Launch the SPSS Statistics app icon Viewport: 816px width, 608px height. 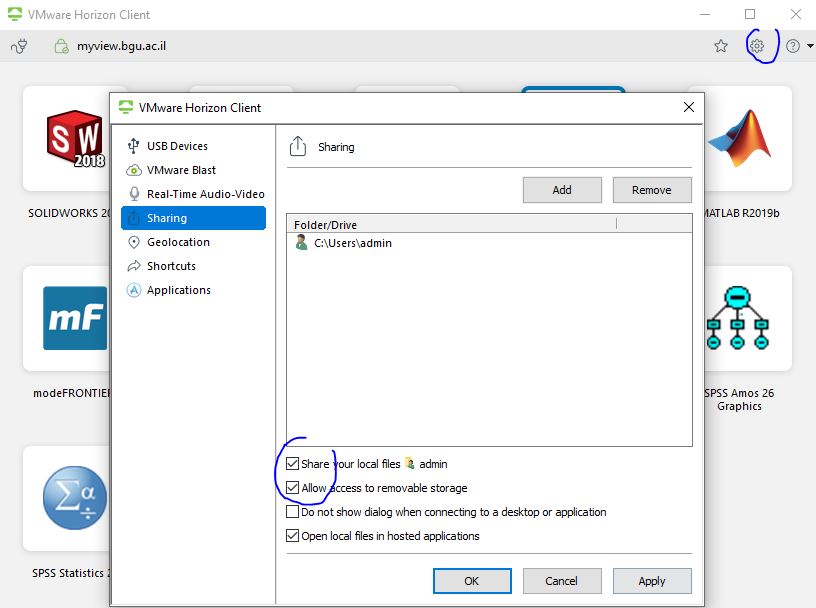pyautogui.click(x=75, y=498)
